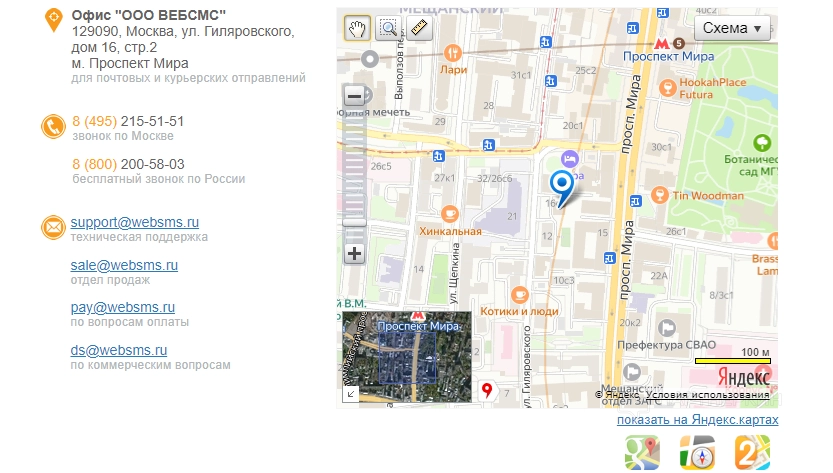
Task: Click the orange envelope mail icon
Action: point(53,227)
